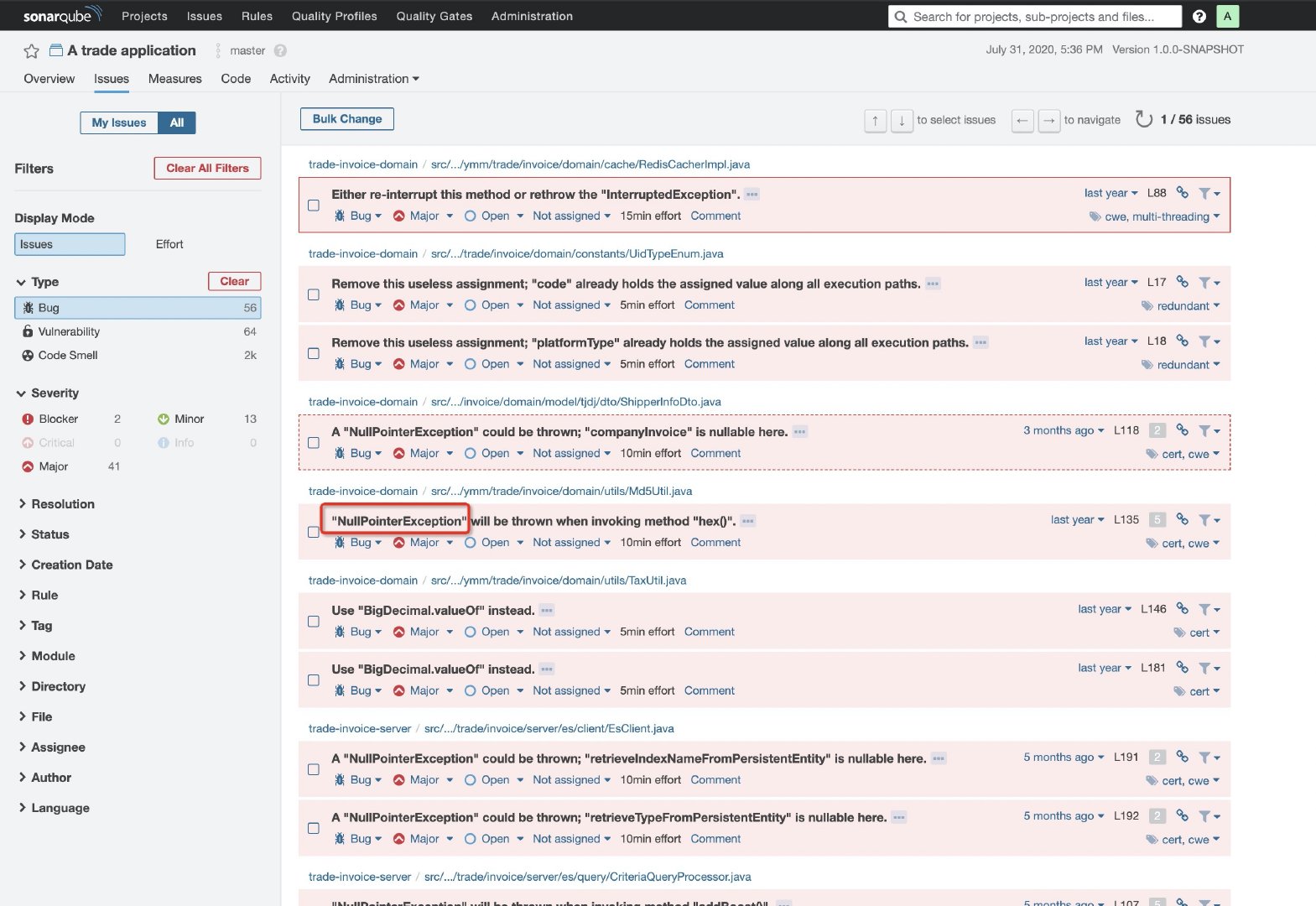Open the user avatar 'A' menu
The image size is (1316, 906).
point(1227,16)
